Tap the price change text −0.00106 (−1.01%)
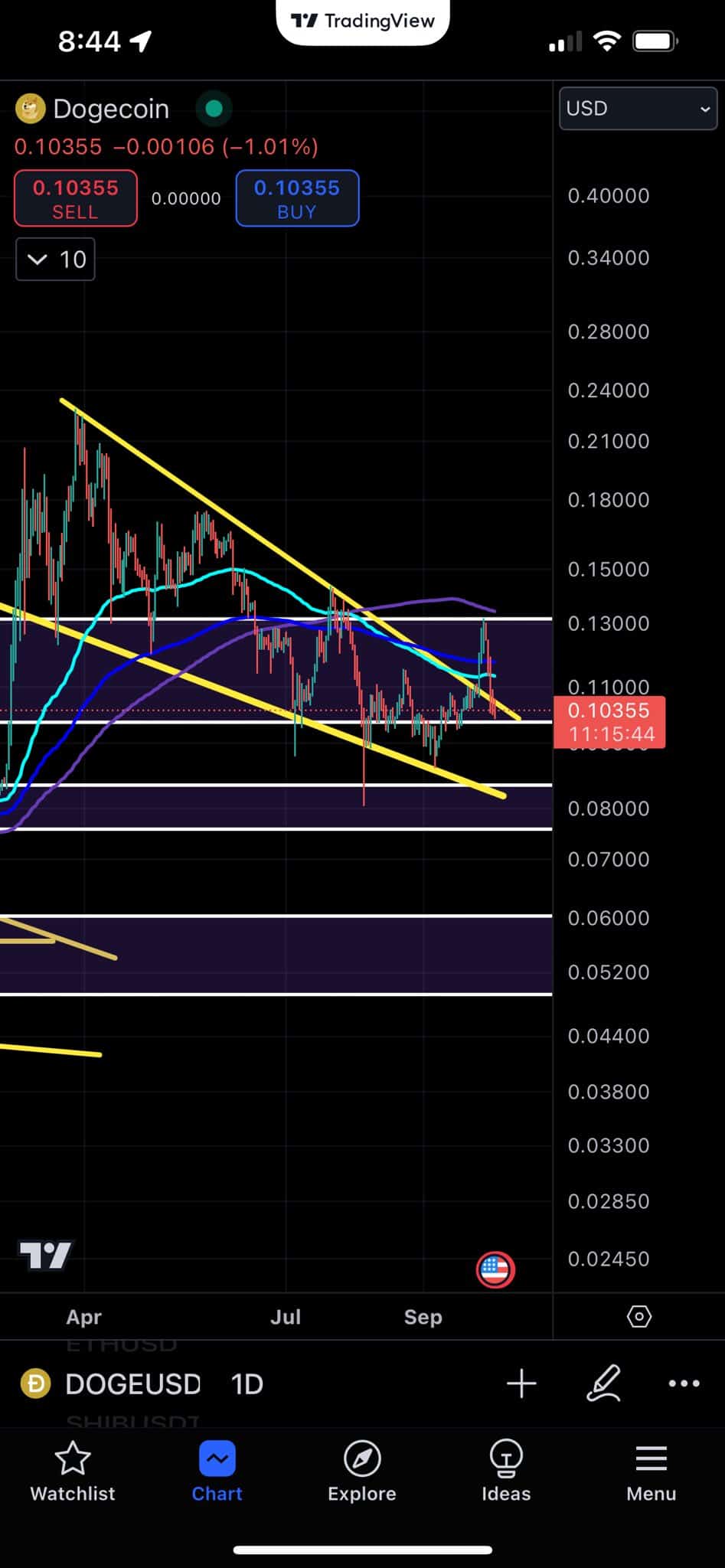The width and height of the screenshot is (725, 1568). pyautogui.click(x=216, y=146)
